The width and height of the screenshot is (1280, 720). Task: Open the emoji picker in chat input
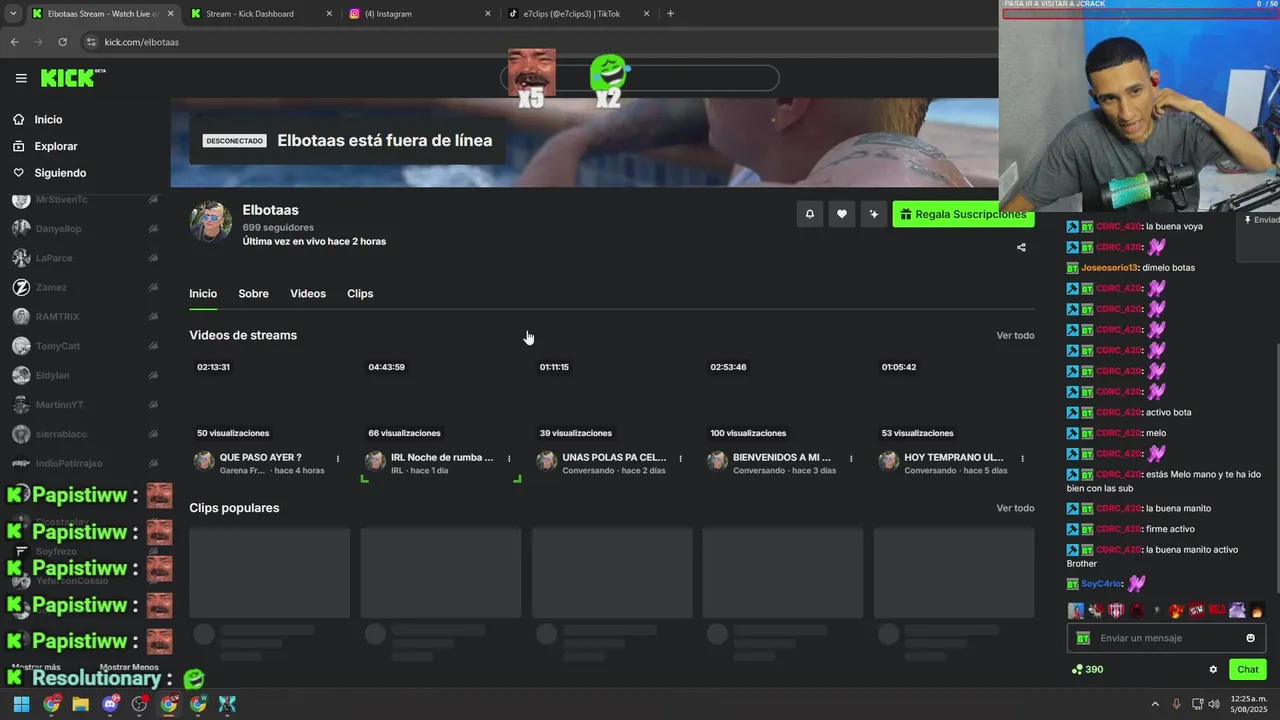point(1250,638)
